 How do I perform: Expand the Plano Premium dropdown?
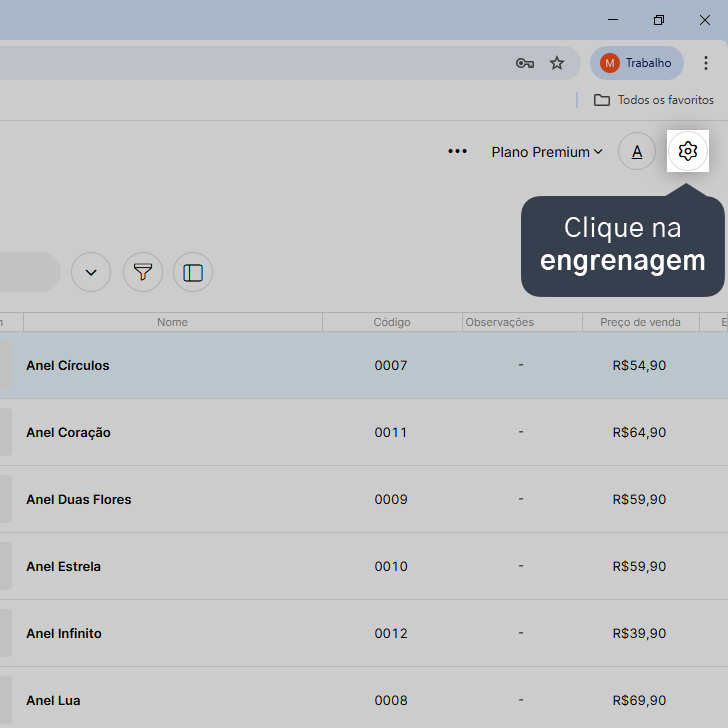tap(547, 152)
